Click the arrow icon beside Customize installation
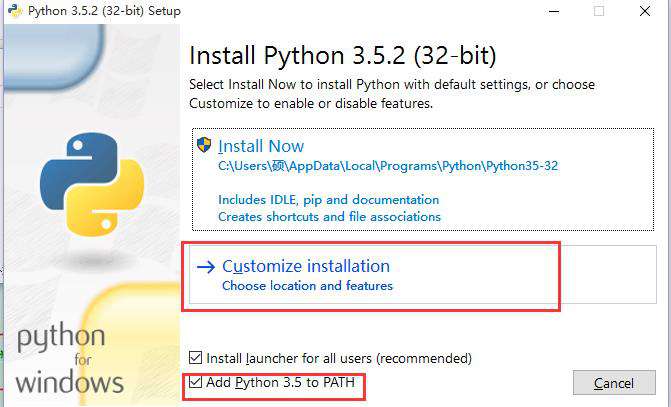This screenshot has width=671, height=407. [x=206, y=267]
